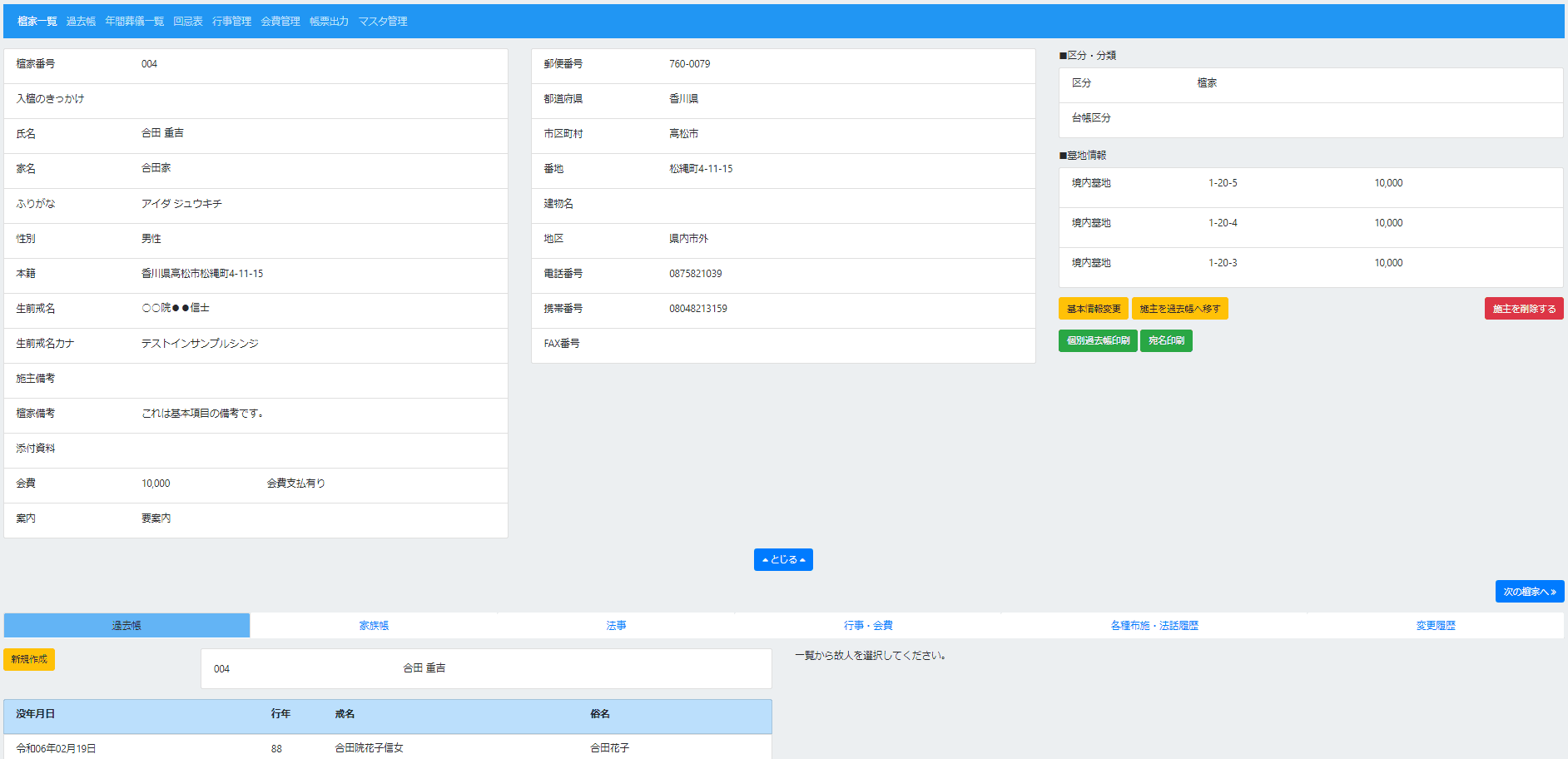This screenshot has width=1568, height=759.
Task: Click the 宛名印刷 button
Action: 1166,340
